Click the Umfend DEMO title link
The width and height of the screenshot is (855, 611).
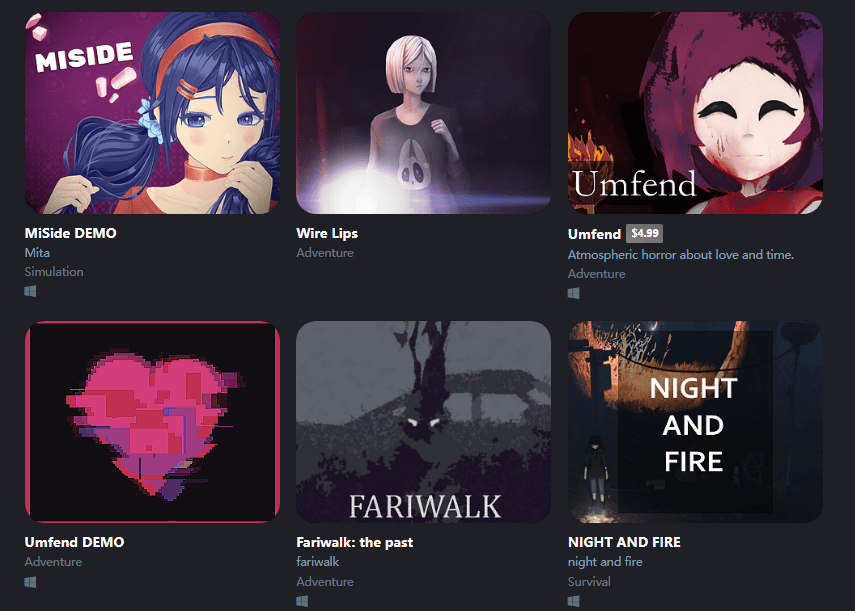point(74,542)
